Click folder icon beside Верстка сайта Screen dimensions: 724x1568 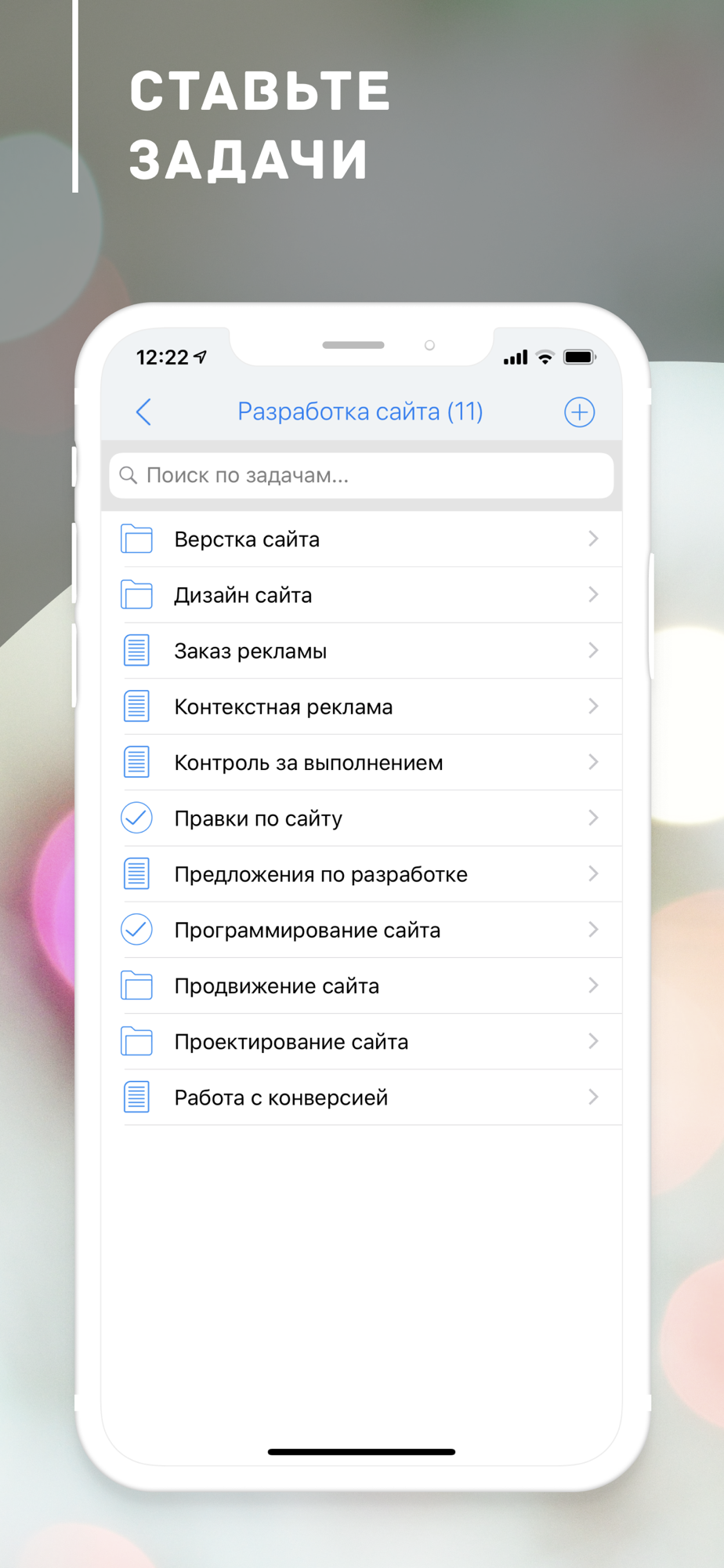pyautogui.click(x=137, y=539)
